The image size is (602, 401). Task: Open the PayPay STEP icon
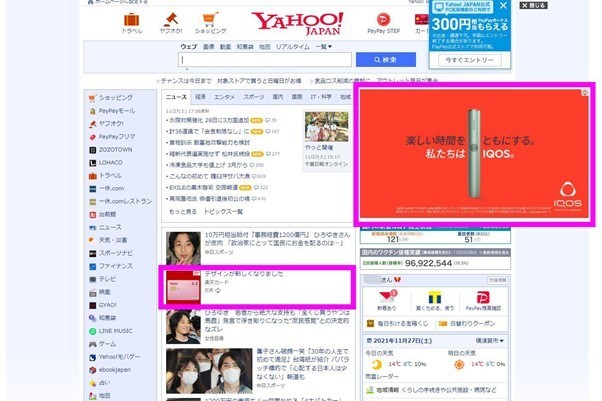383,23
